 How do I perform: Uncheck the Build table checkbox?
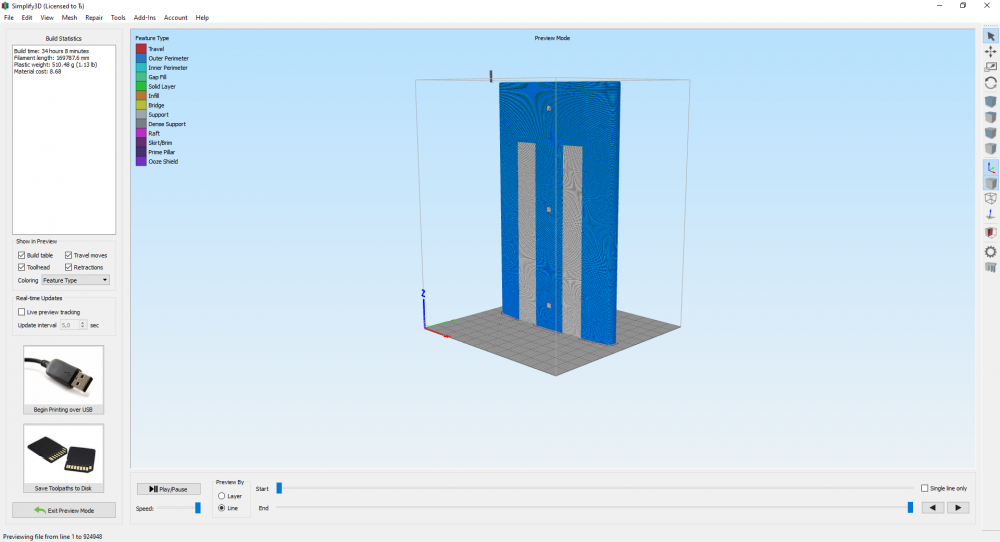tap(22, 255)
